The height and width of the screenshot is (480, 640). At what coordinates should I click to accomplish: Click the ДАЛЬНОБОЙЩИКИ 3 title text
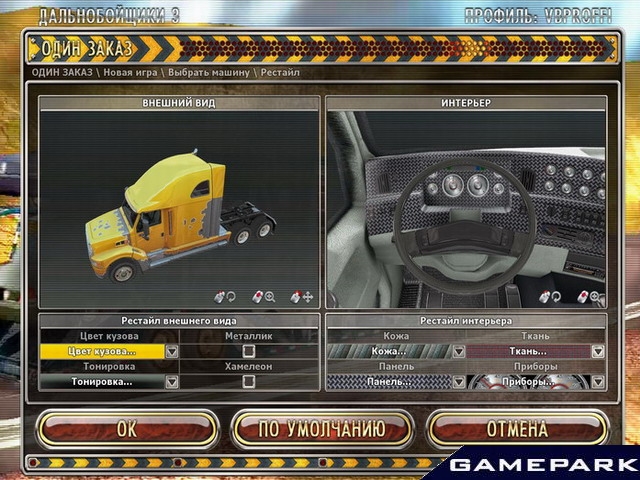[109, 16]
